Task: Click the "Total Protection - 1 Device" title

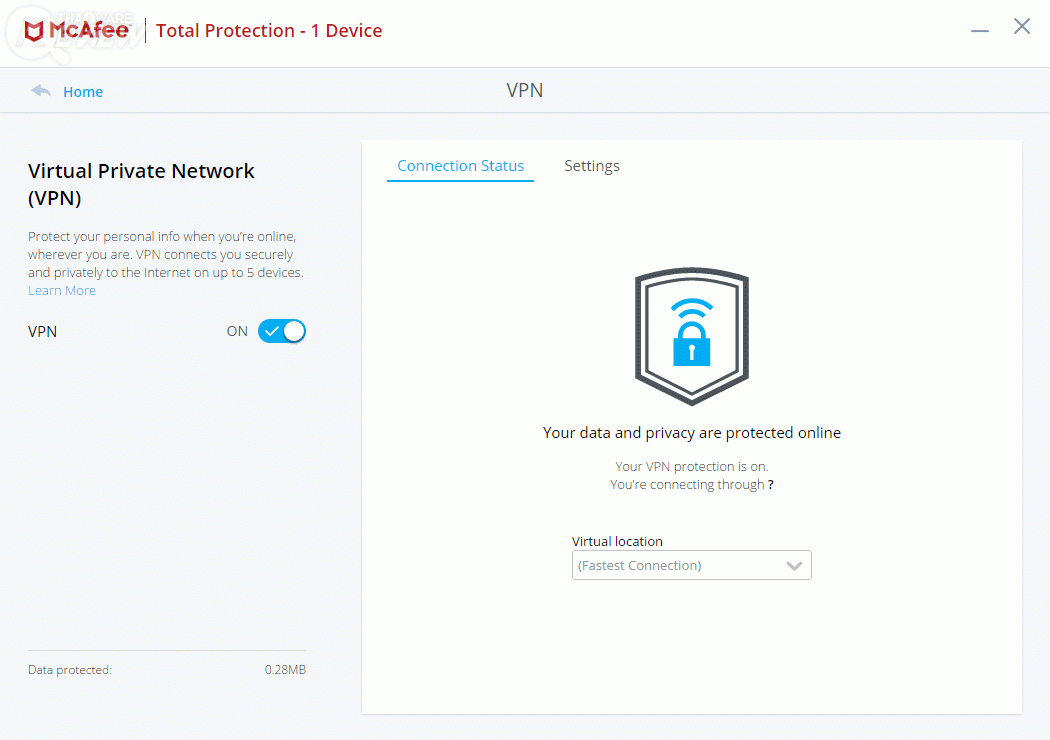Action: click(x=269, y=31)
